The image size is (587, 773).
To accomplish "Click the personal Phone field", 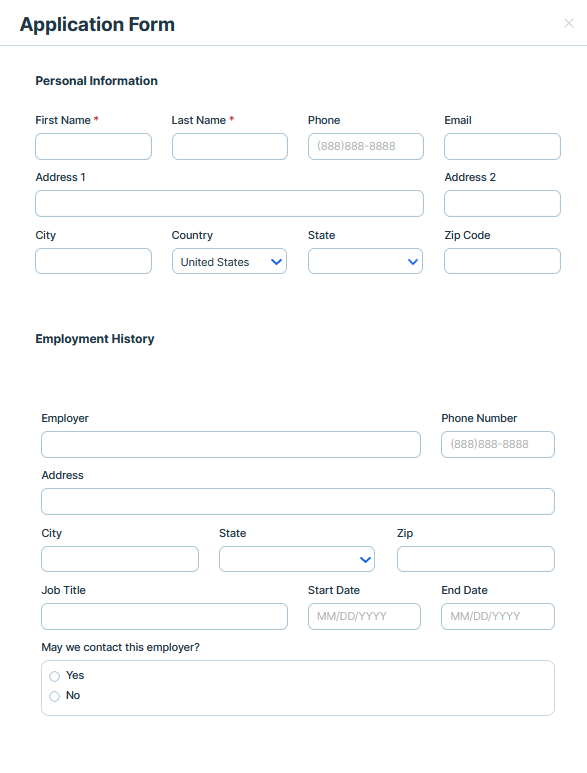I will pyautogui.click(x=366, y=146).
